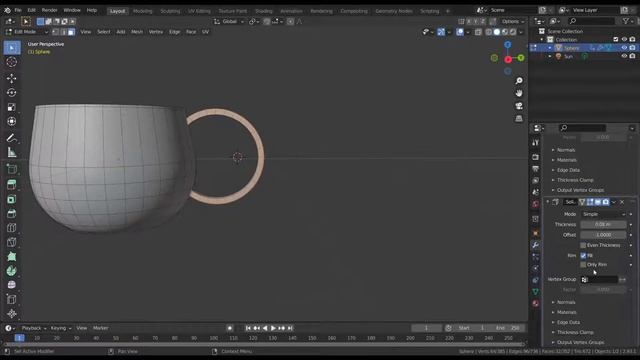Select the Spin tool

pyautogui.click(x=12, y=271)
